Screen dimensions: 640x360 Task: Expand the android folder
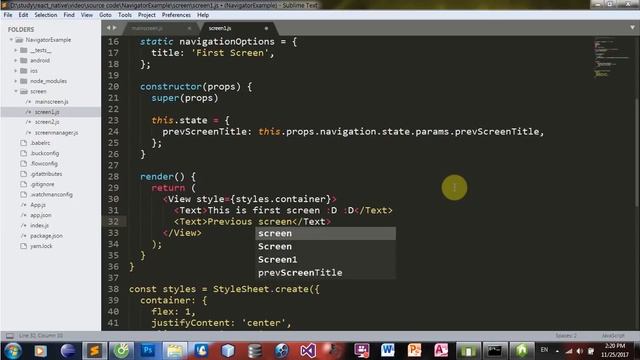(16, 60)
